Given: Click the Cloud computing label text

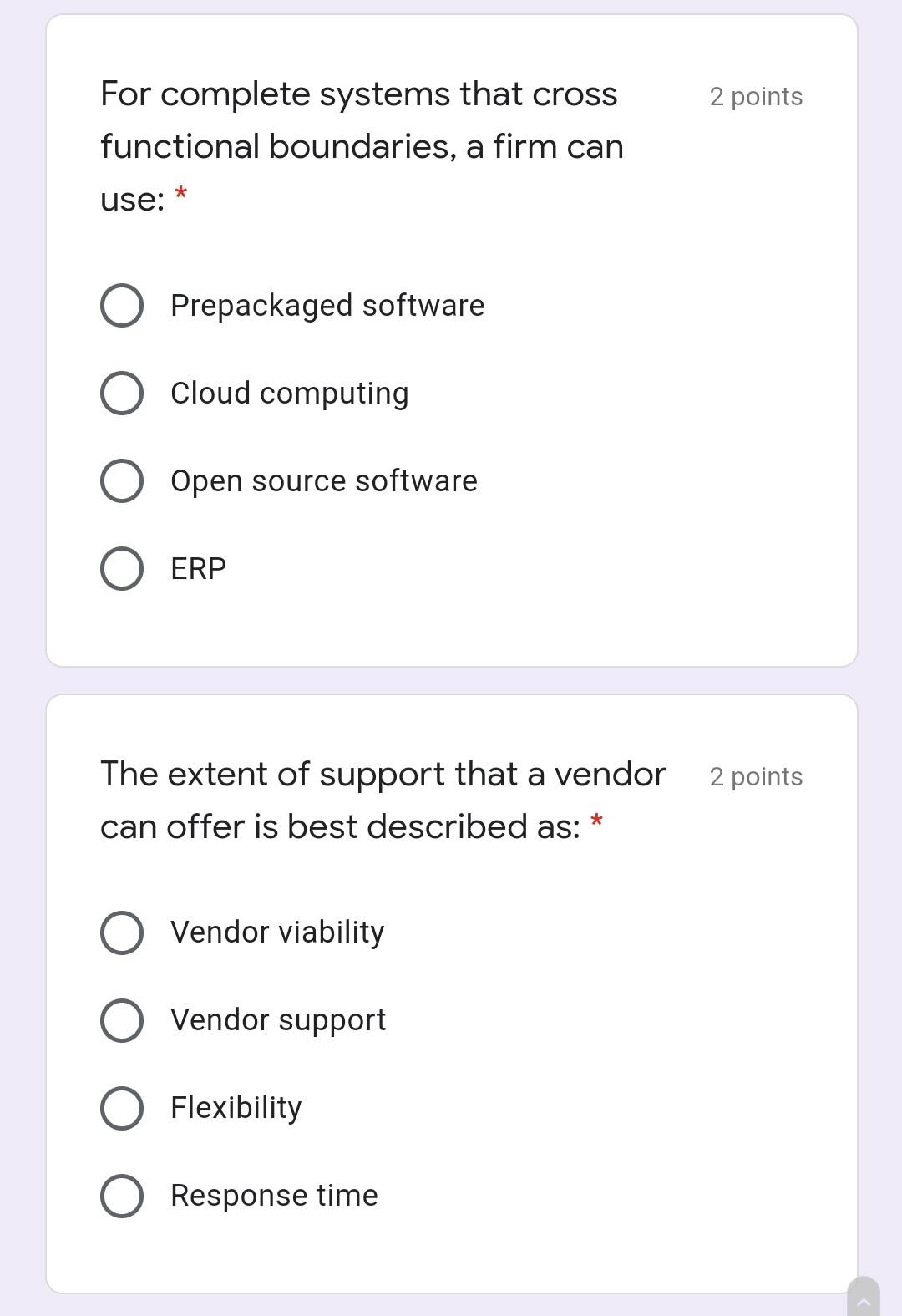Looking at the screenshot, I should tap(289, 393).
